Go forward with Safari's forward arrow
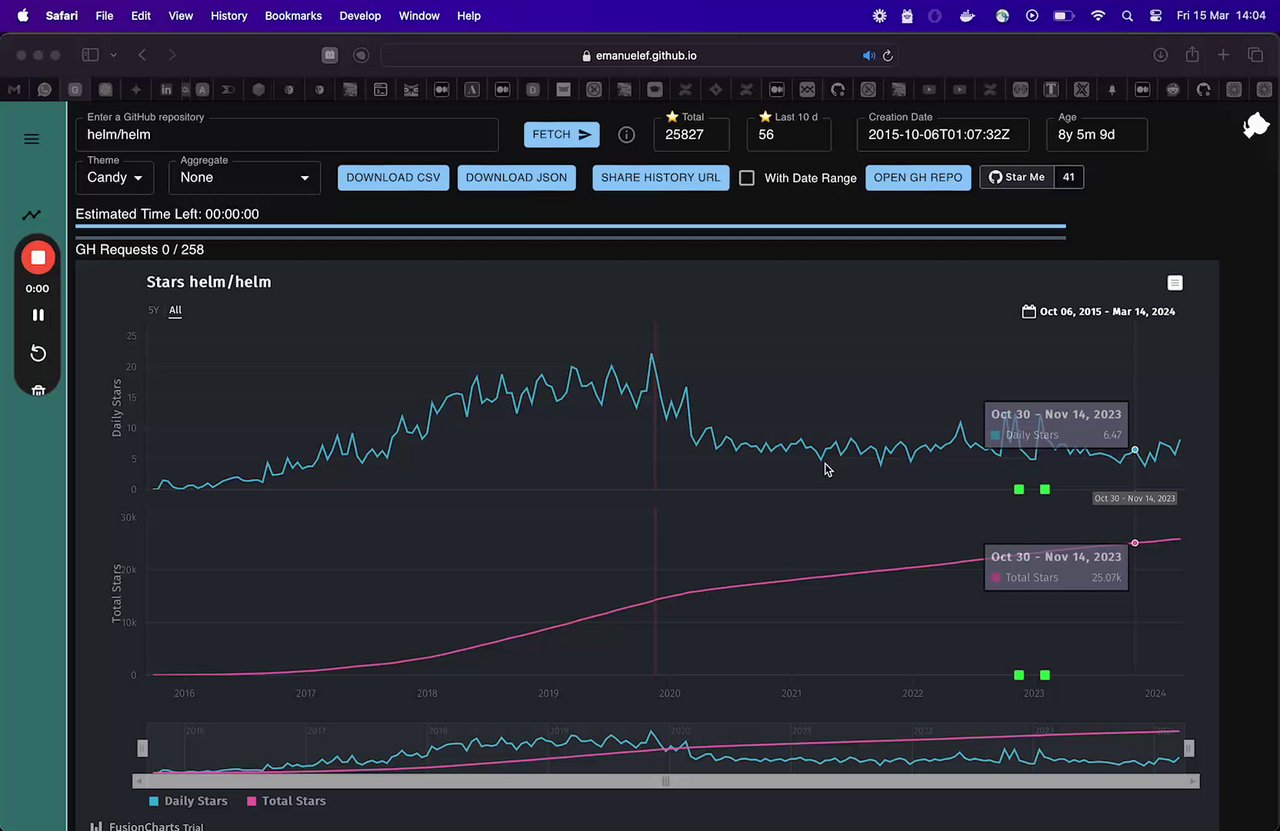 point(172,56)
